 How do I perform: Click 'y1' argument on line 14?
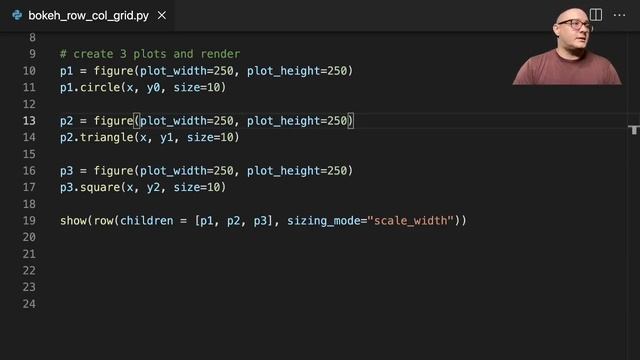[x=167, y=138]
